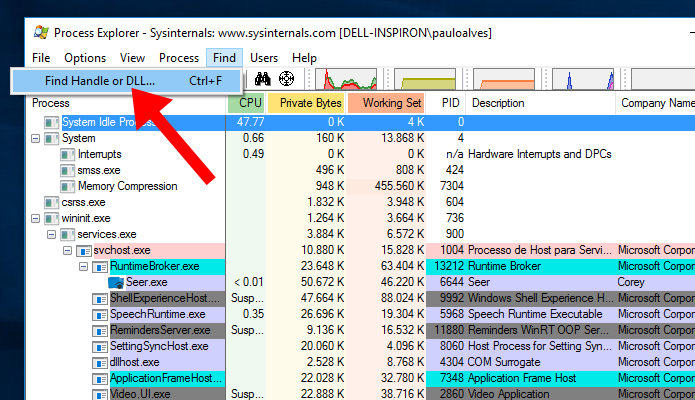Choose Find Handle or DLL... menu entry
The width and height of the screenshot is (695, 400).
coord(127,81)
